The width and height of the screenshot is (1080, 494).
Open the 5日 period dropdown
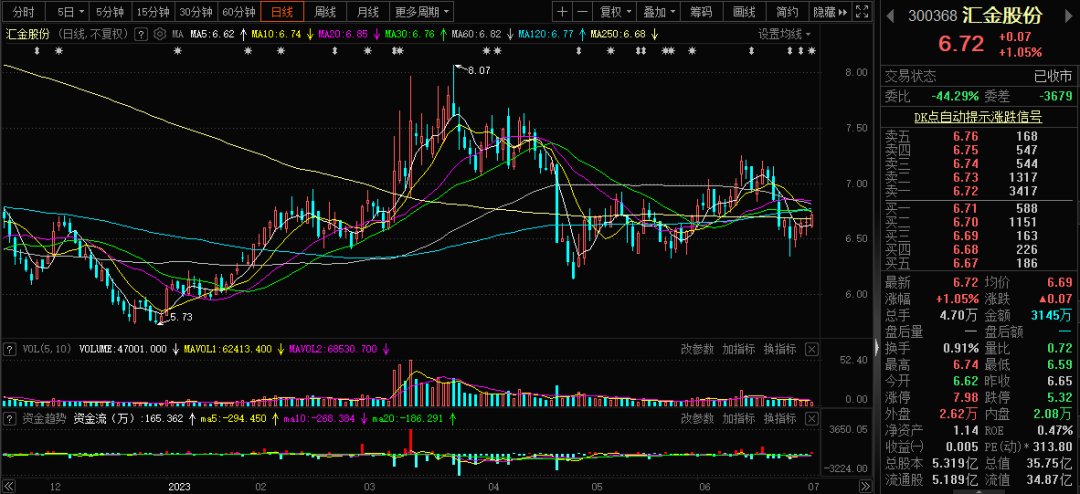pos(70,12)
